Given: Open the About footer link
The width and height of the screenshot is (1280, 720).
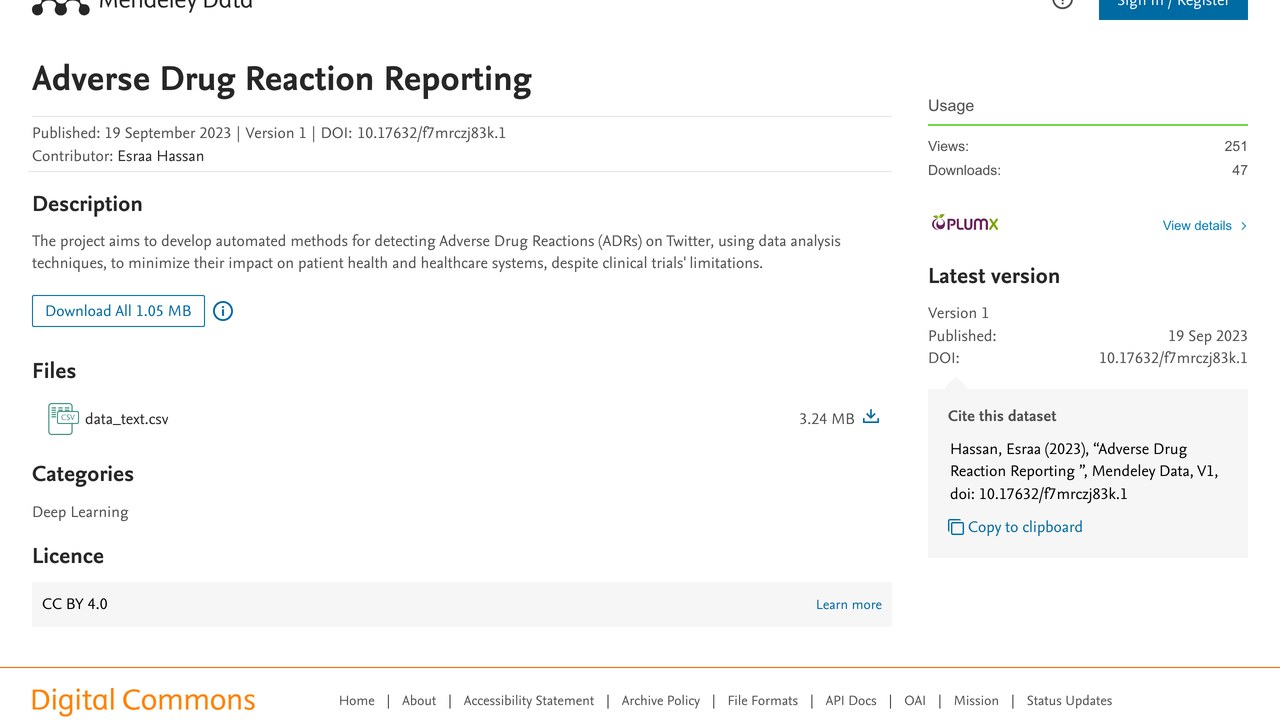Looking at the screenshot, I should [419, 701].
